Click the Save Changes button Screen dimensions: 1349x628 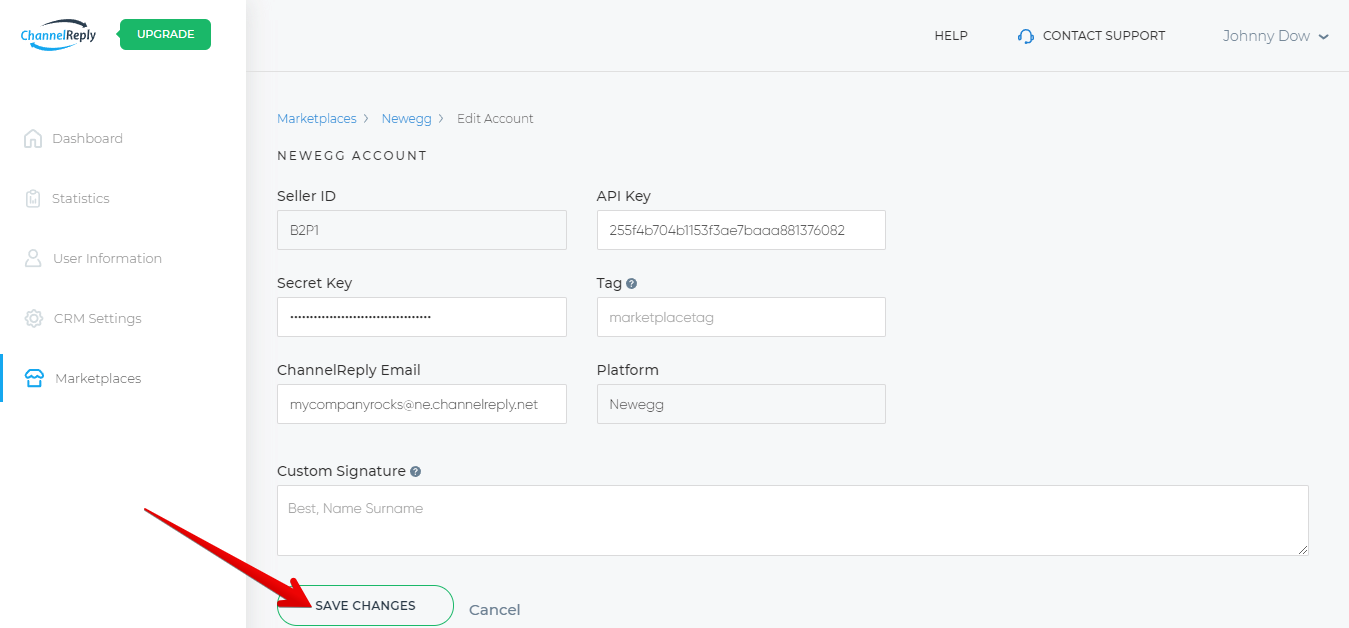click(365, 605)
